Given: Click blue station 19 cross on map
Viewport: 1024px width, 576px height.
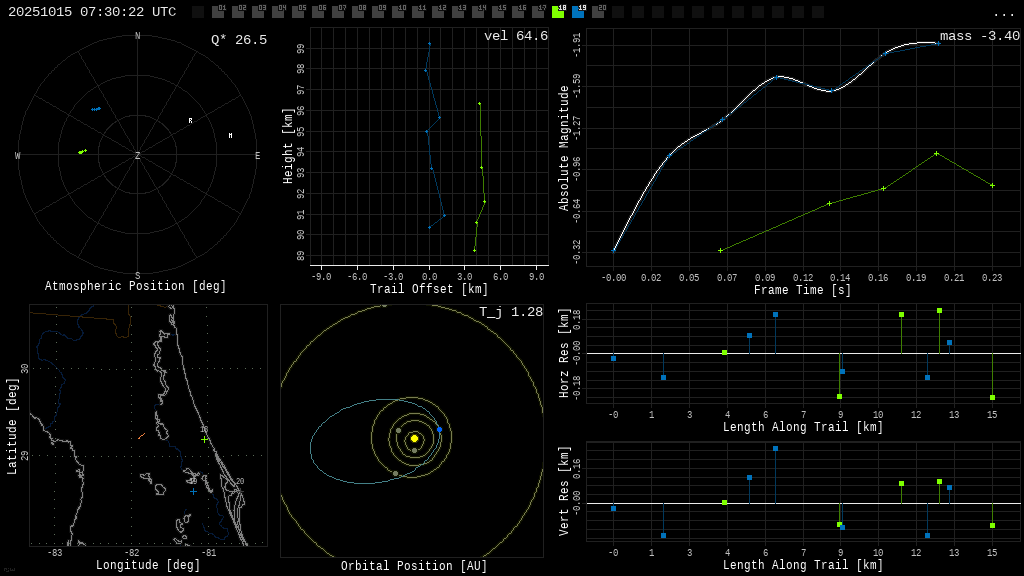Looking at the screenshot, I should pyautogui.click(x=194, y=490).
